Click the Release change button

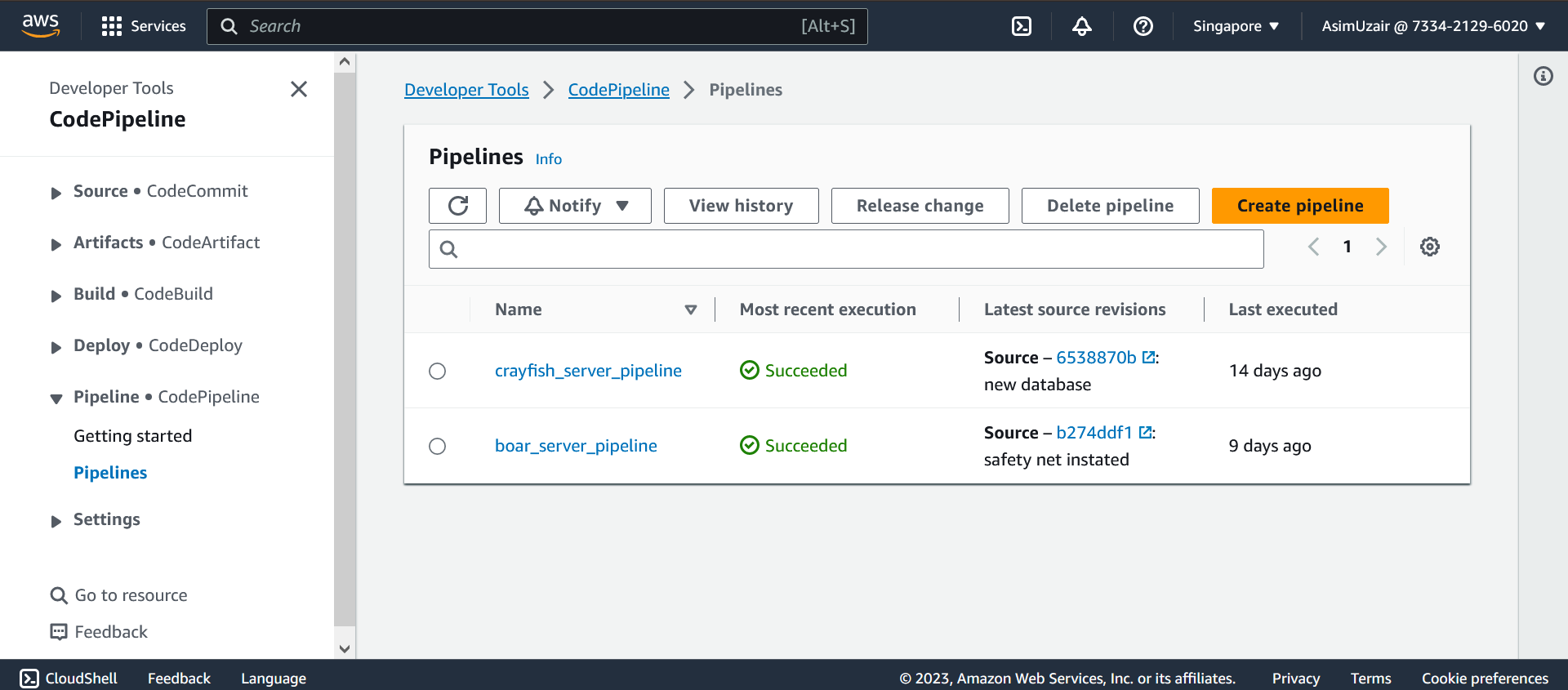coord(920,206)
